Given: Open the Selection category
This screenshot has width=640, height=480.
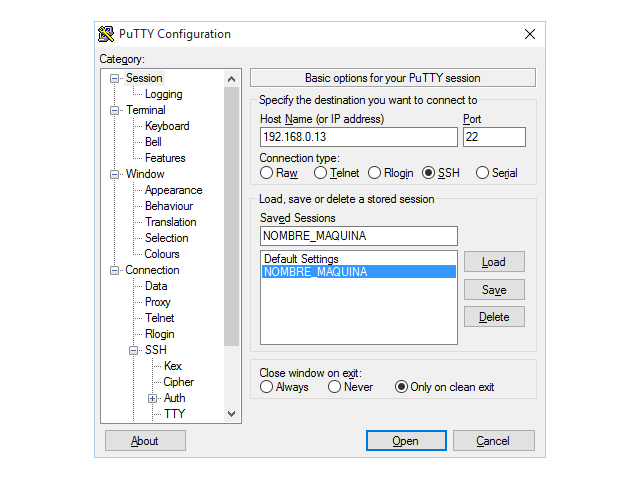Looking at the screenshot, I should [167, 238].
